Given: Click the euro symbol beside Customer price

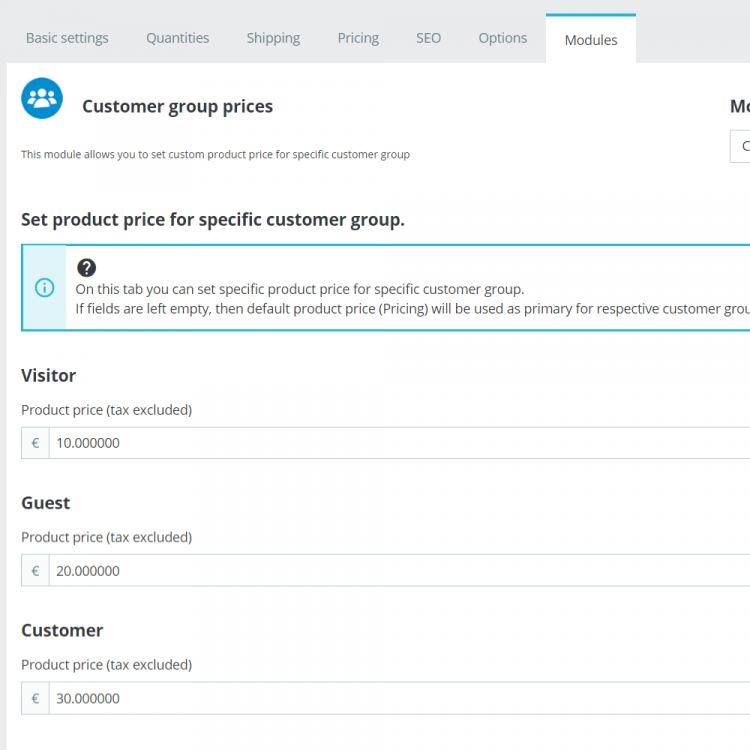Looking at the screenshot, I should click(x=35, y=699).
